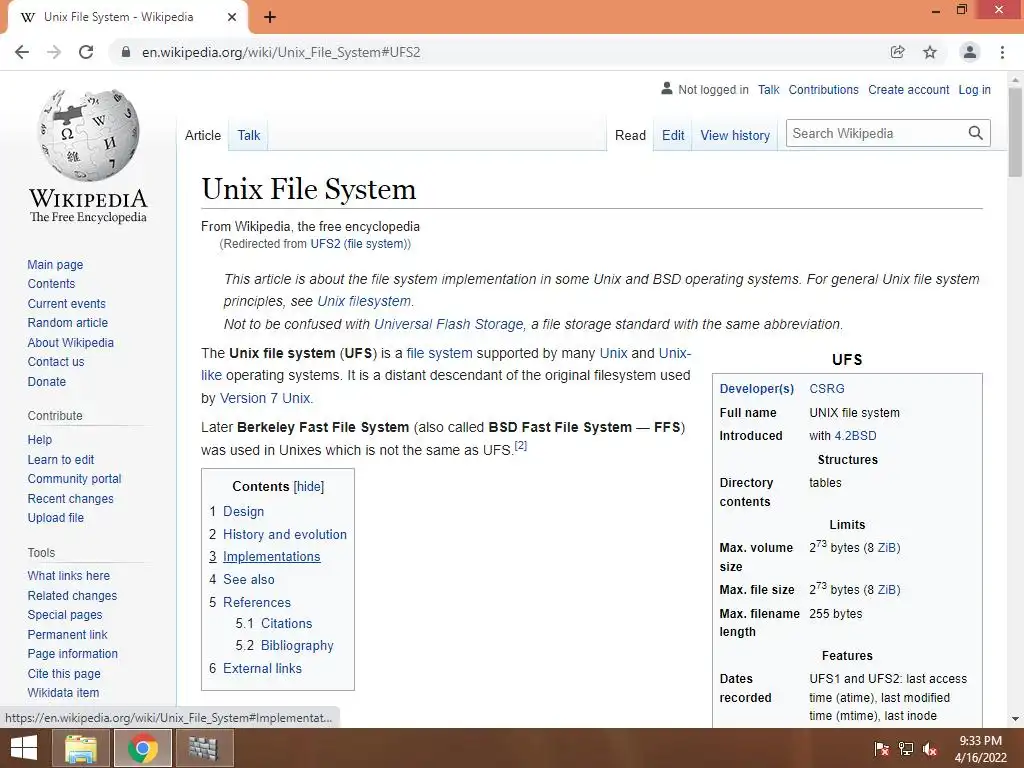This screenshot has height=768, width=1024.
Task: Click the Chrome taskbar icon
Action: (142, 748)
